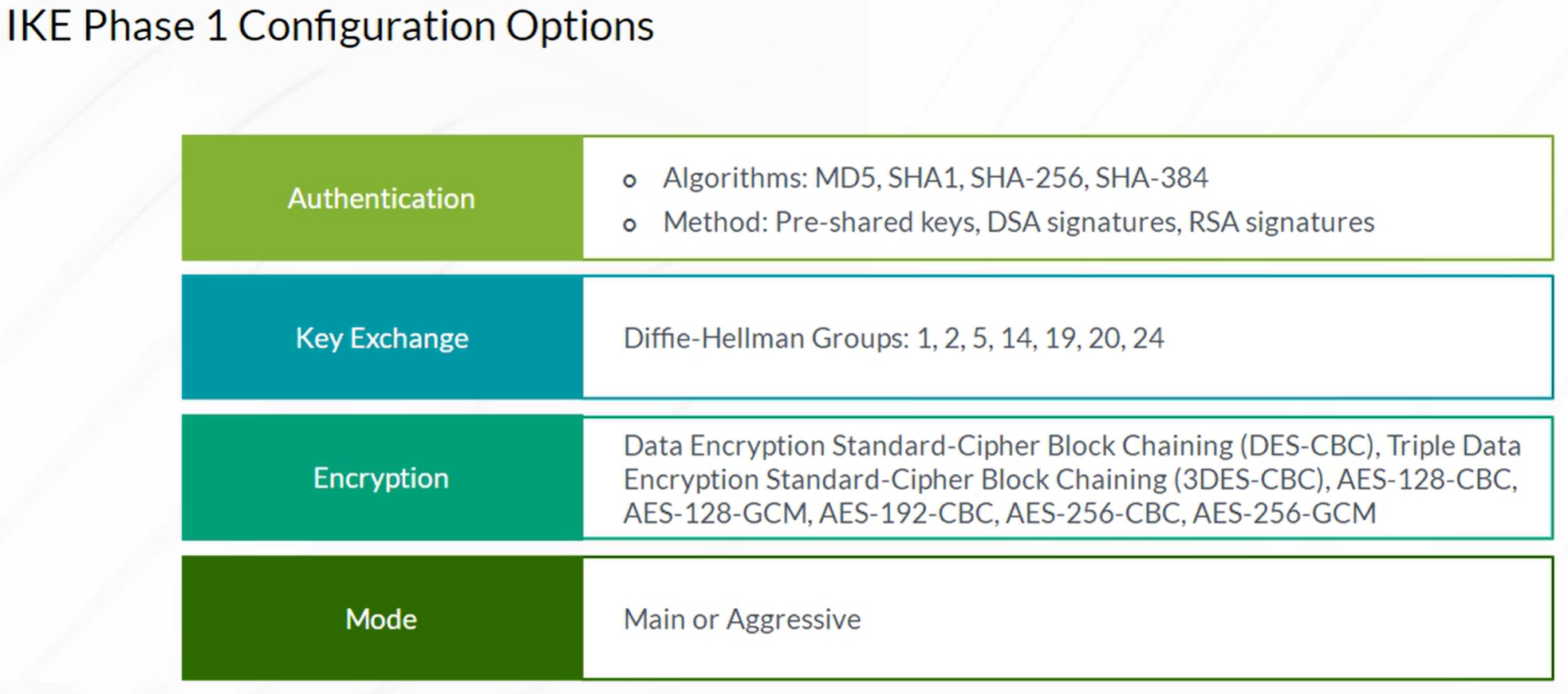Click the word Aggressive in Mode row
The width and height of the screenshot is (1568, 694).
coord(794,619)
